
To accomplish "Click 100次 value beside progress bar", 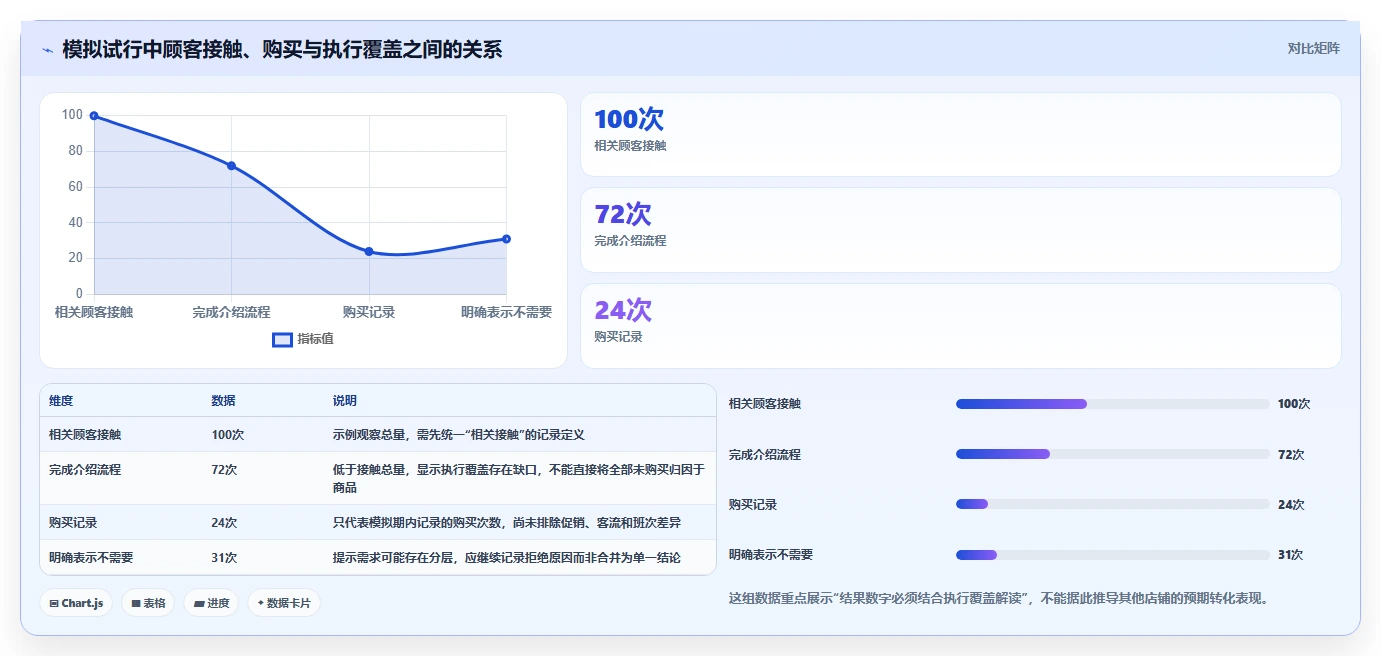I will [1294, 404].
